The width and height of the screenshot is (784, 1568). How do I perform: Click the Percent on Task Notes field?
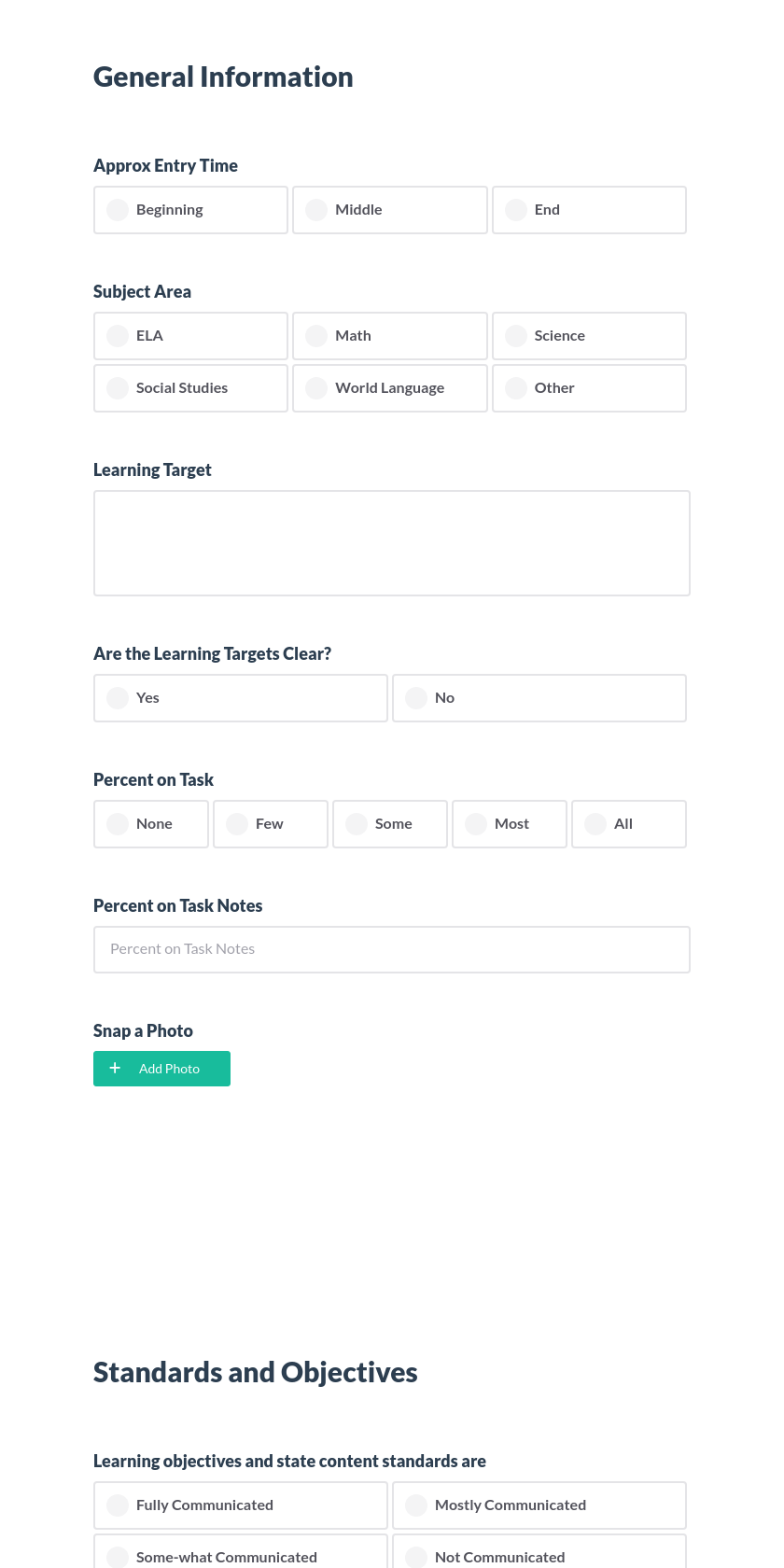391,948
